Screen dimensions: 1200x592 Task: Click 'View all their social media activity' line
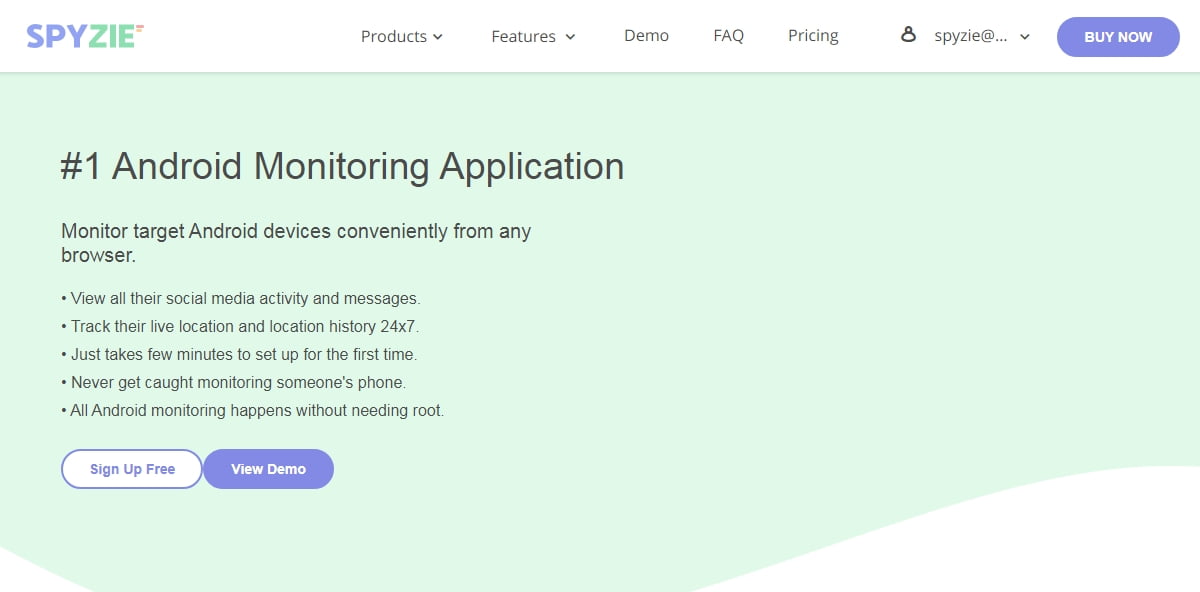click(241, 298)
